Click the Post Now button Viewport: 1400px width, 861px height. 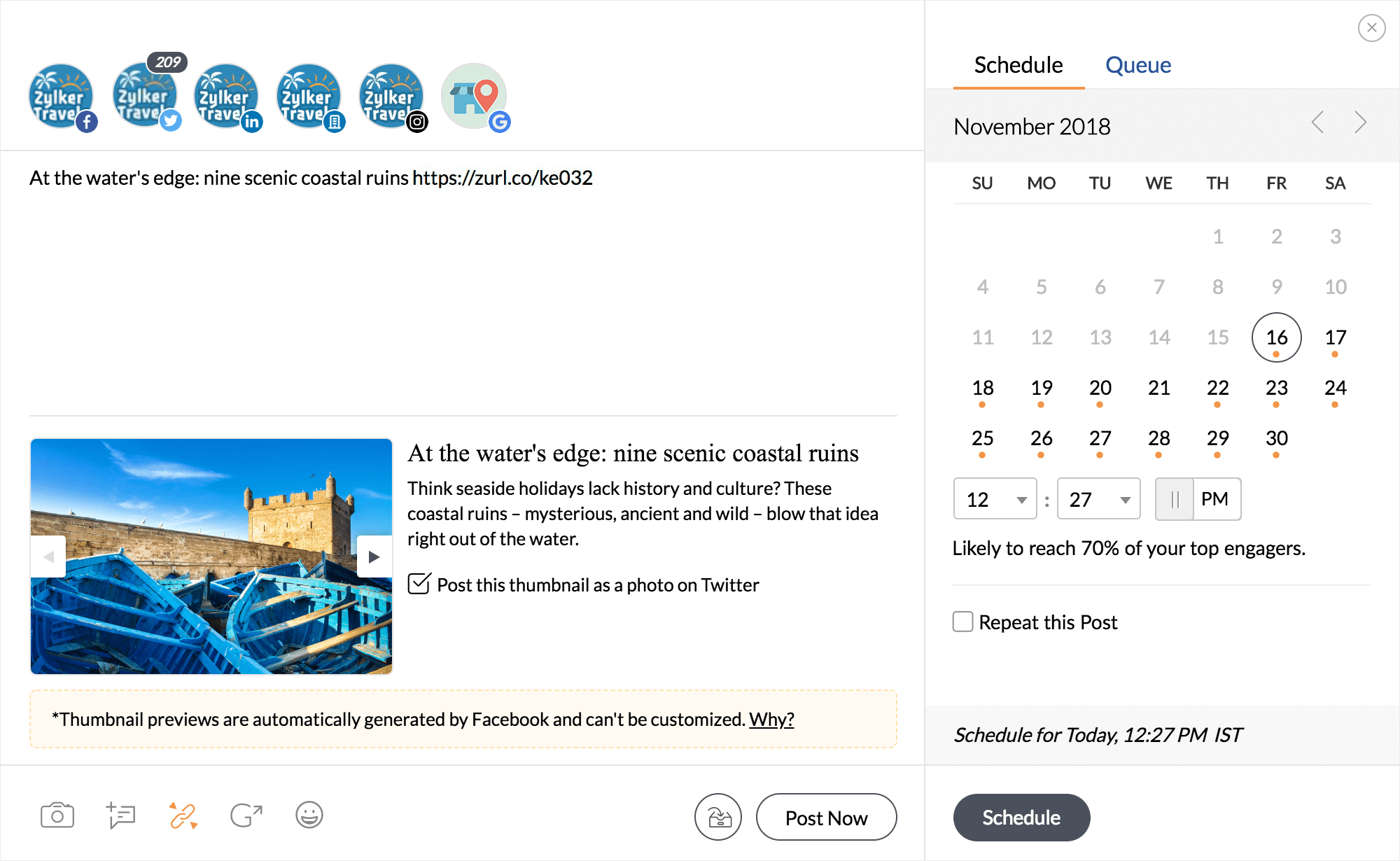coord(826,816)
